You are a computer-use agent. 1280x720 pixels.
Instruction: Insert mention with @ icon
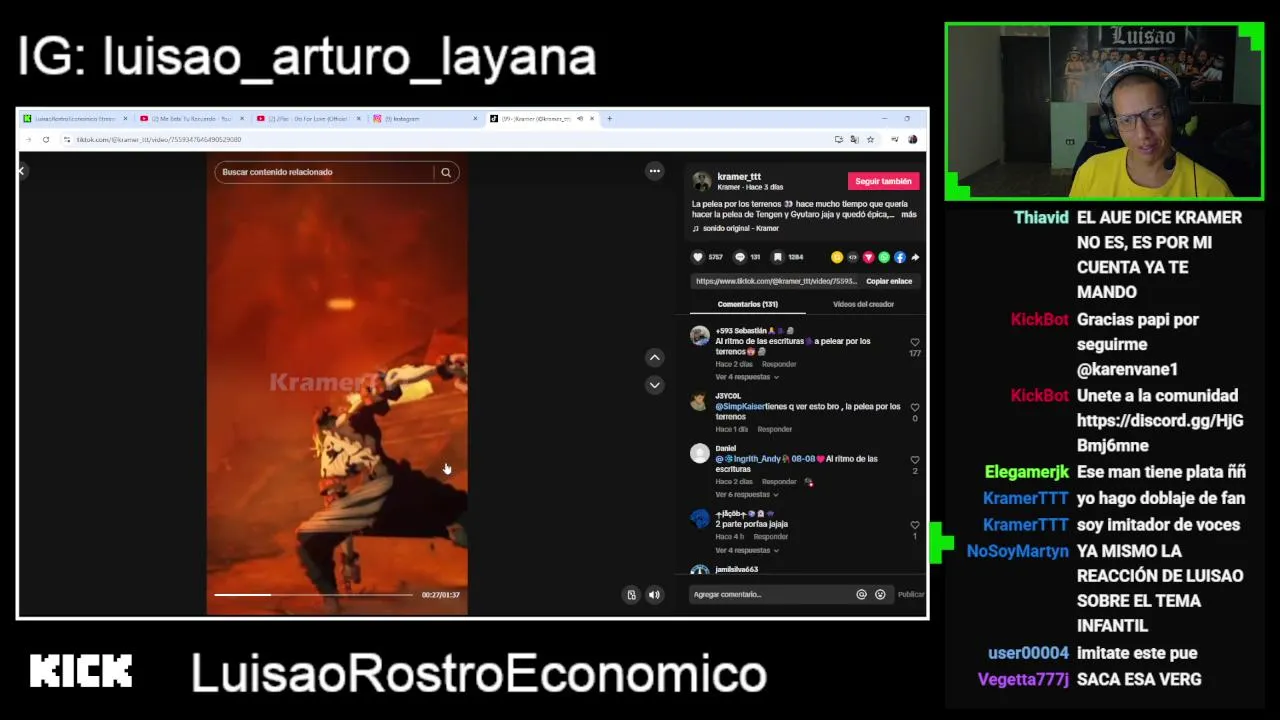pos(861,594)
